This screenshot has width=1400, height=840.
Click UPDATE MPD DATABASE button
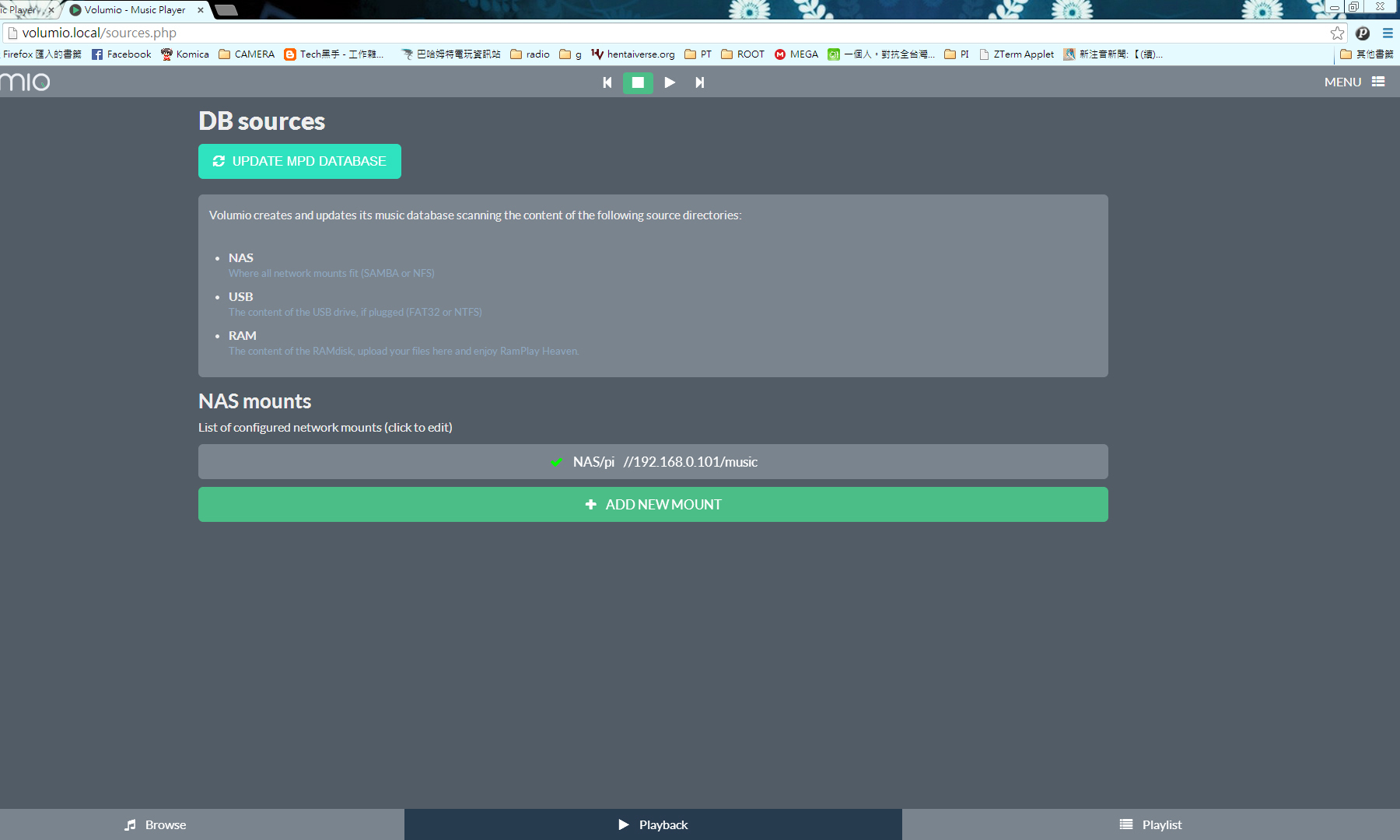coord(299,161)
